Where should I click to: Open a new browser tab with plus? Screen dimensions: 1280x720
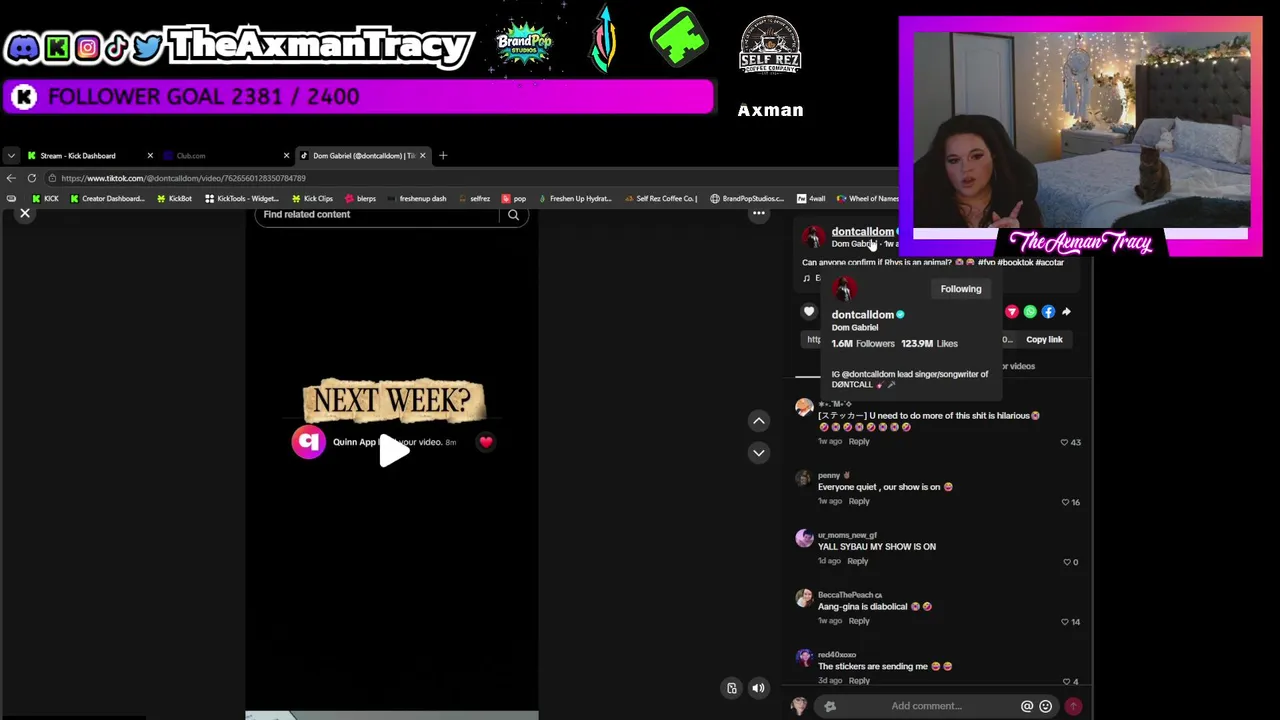(443, 156)
